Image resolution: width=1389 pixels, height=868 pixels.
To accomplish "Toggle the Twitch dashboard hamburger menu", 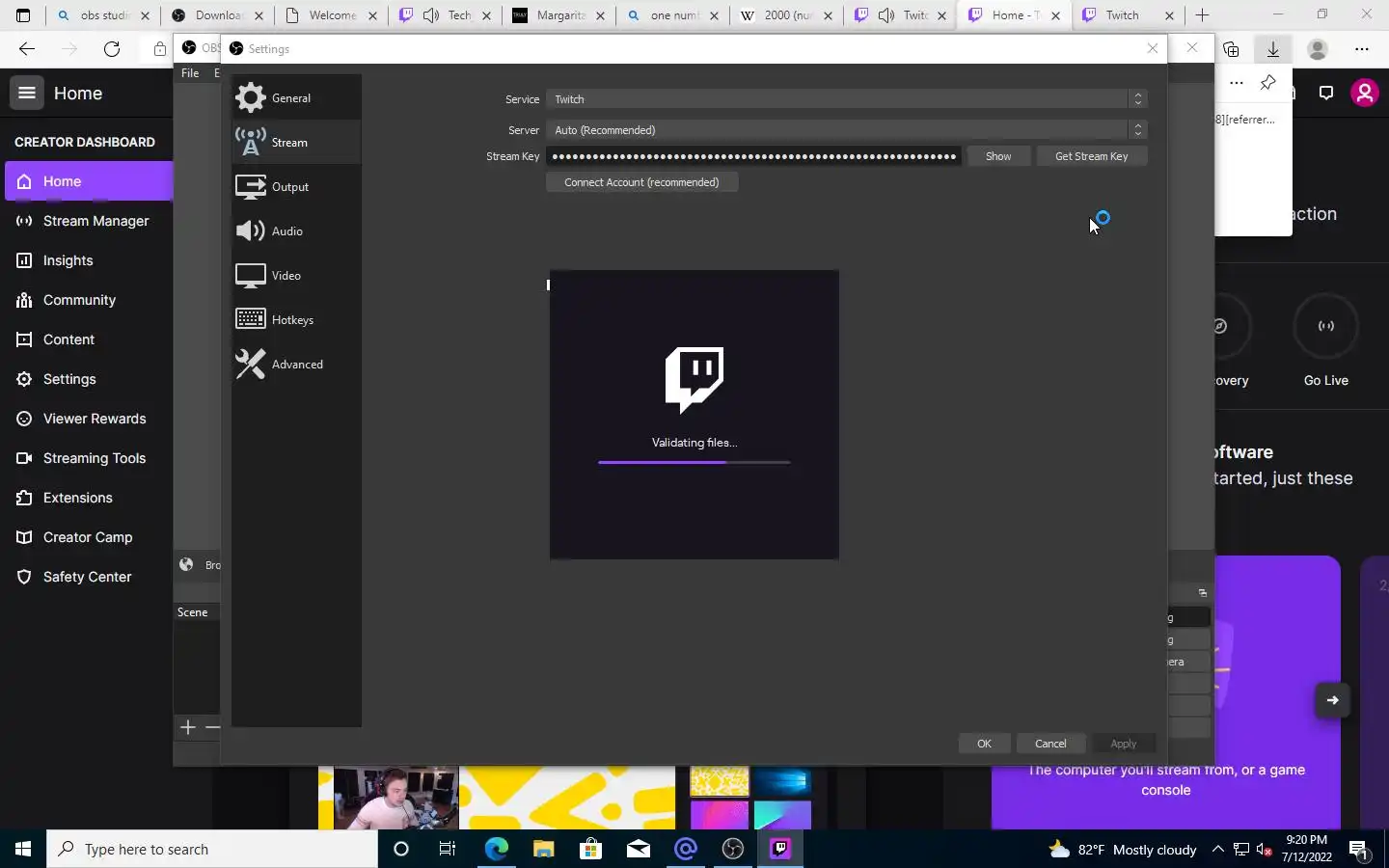I will click(x=27, y=93).
